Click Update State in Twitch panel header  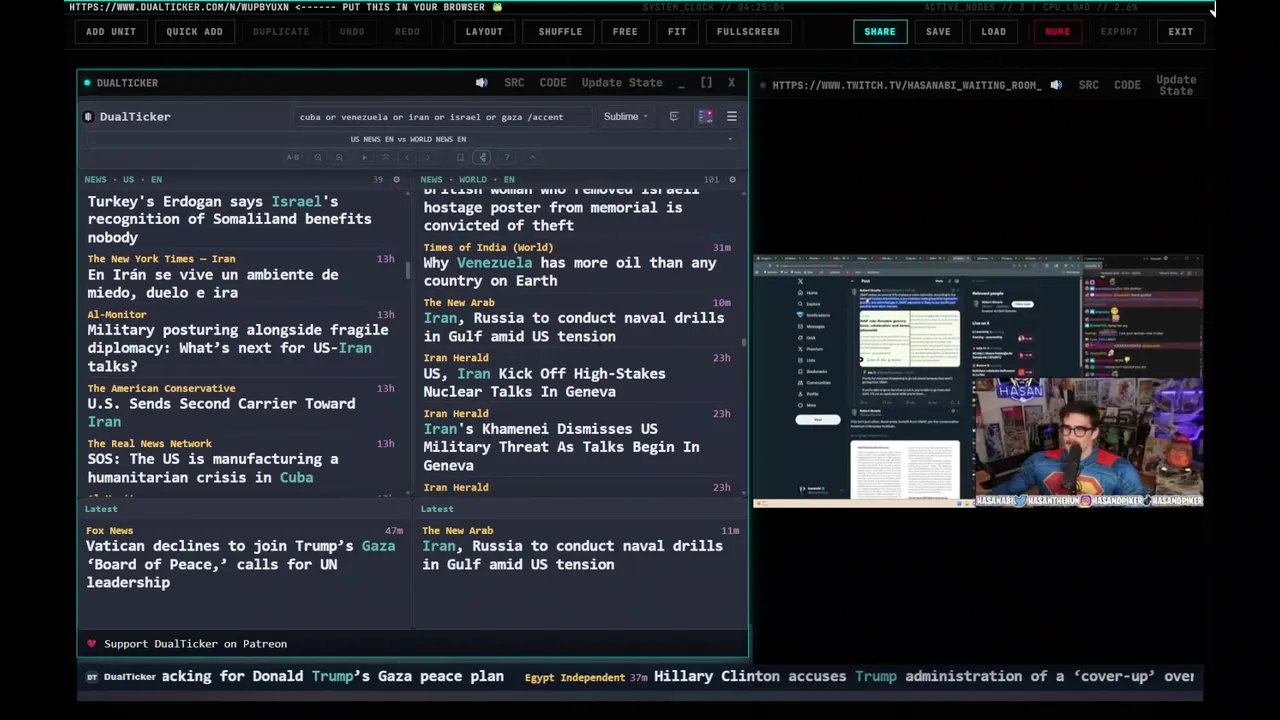coord(1176,85)
